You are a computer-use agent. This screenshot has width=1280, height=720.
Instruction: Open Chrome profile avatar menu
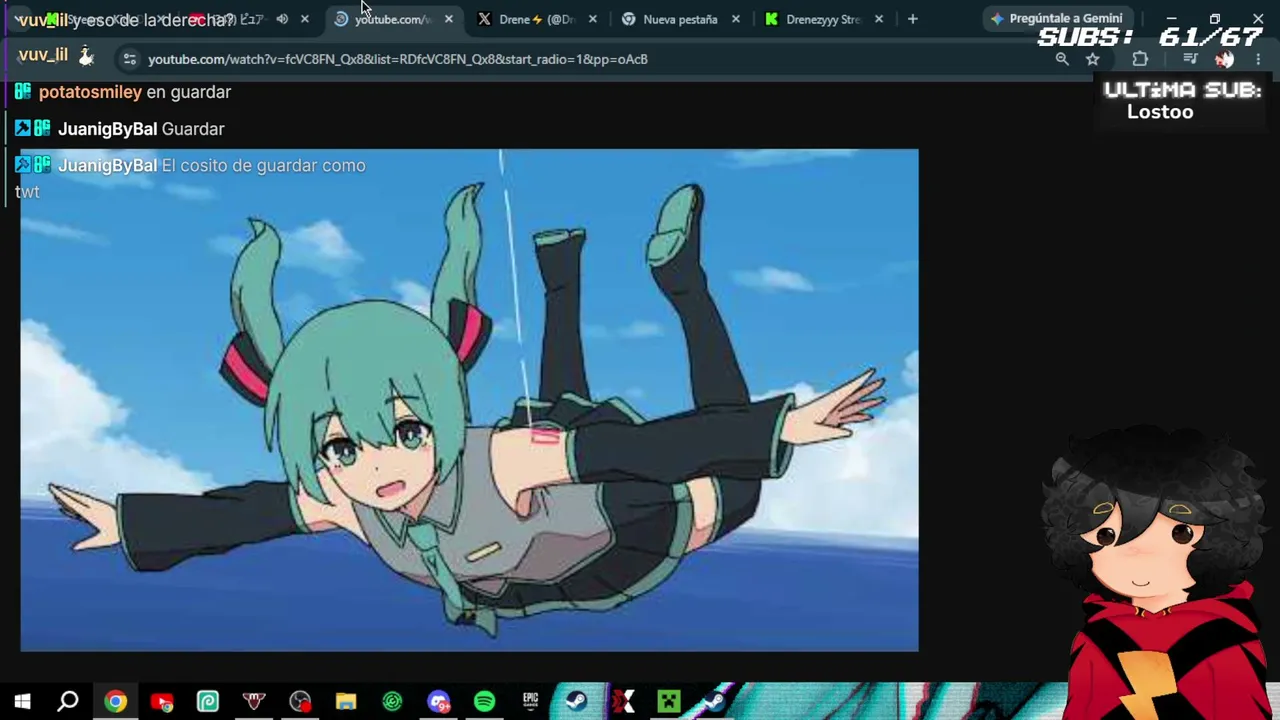[1225, 59]
